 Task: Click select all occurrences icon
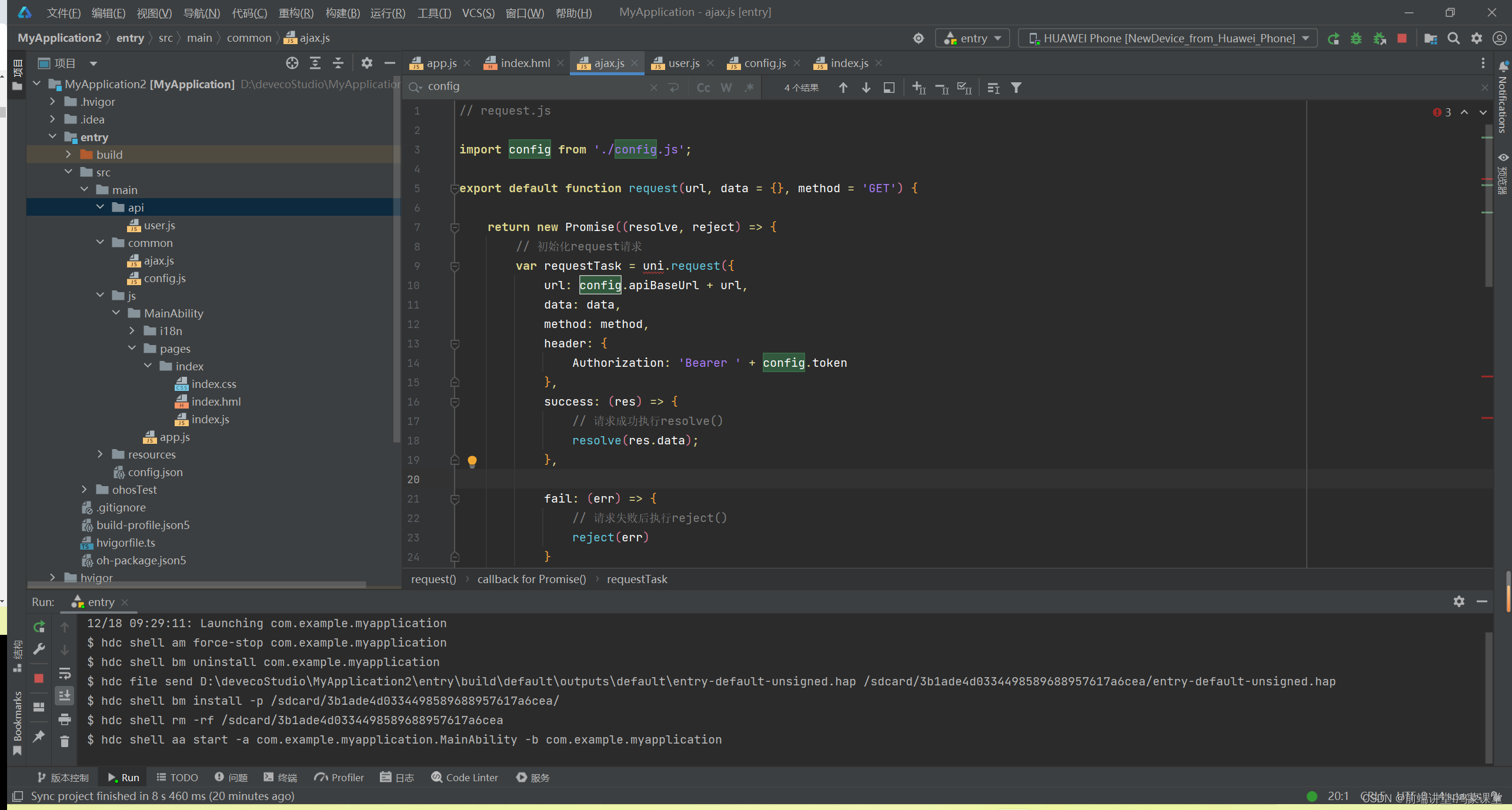click(x=964, y=88)
